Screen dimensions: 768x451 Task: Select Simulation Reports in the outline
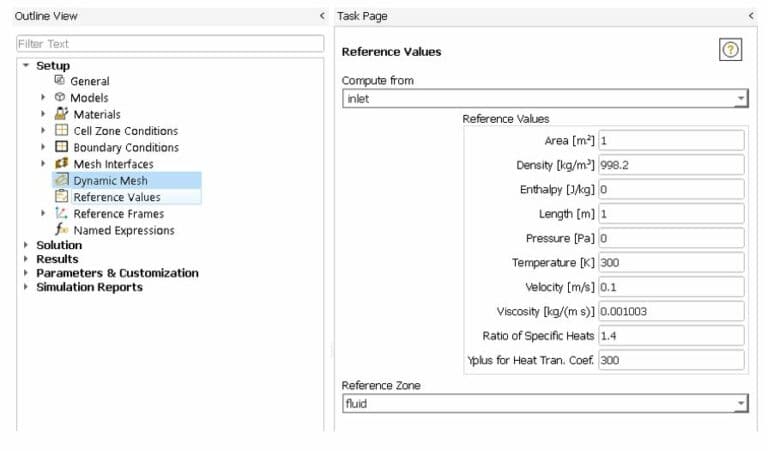click(x=89, y=287)
